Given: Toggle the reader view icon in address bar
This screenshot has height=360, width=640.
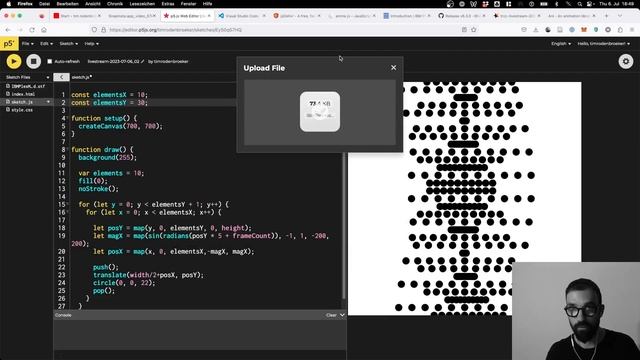Looking at the screenshot, I should click(x=464, y=30).
